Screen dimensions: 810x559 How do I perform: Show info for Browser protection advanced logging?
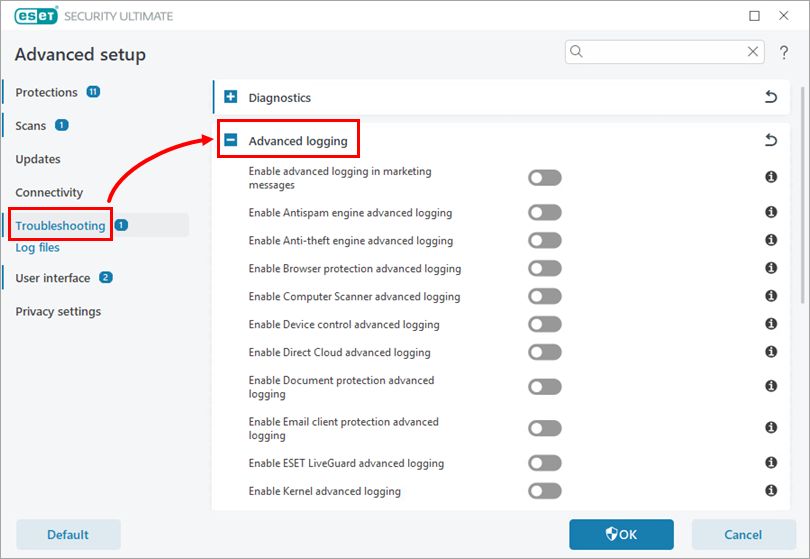pos(771,268)
